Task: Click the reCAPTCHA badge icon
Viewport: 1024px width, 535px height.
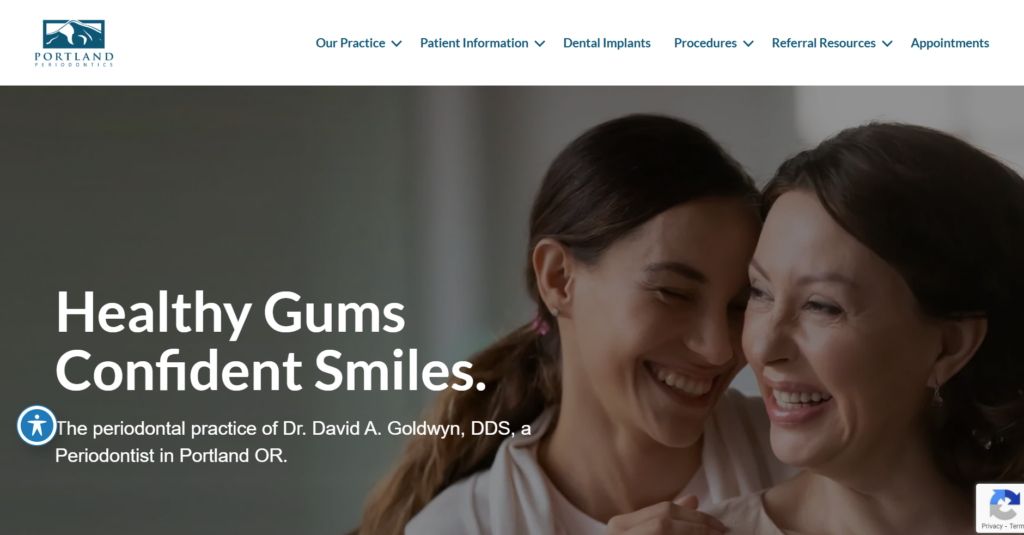Action: coord(1004,505)
